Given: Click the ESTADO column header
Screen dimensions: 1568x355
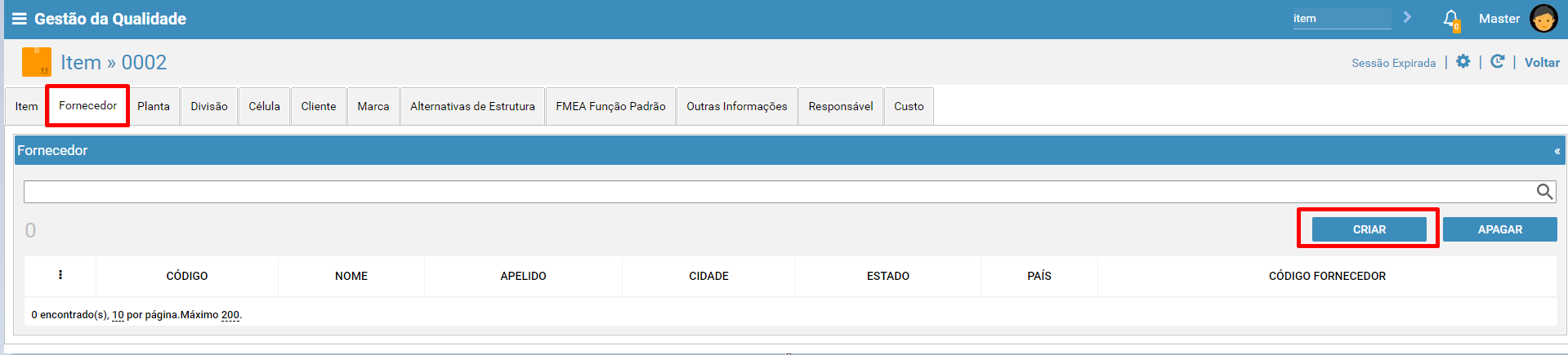Looking at the screenshot, I should (x=888, y=276).
